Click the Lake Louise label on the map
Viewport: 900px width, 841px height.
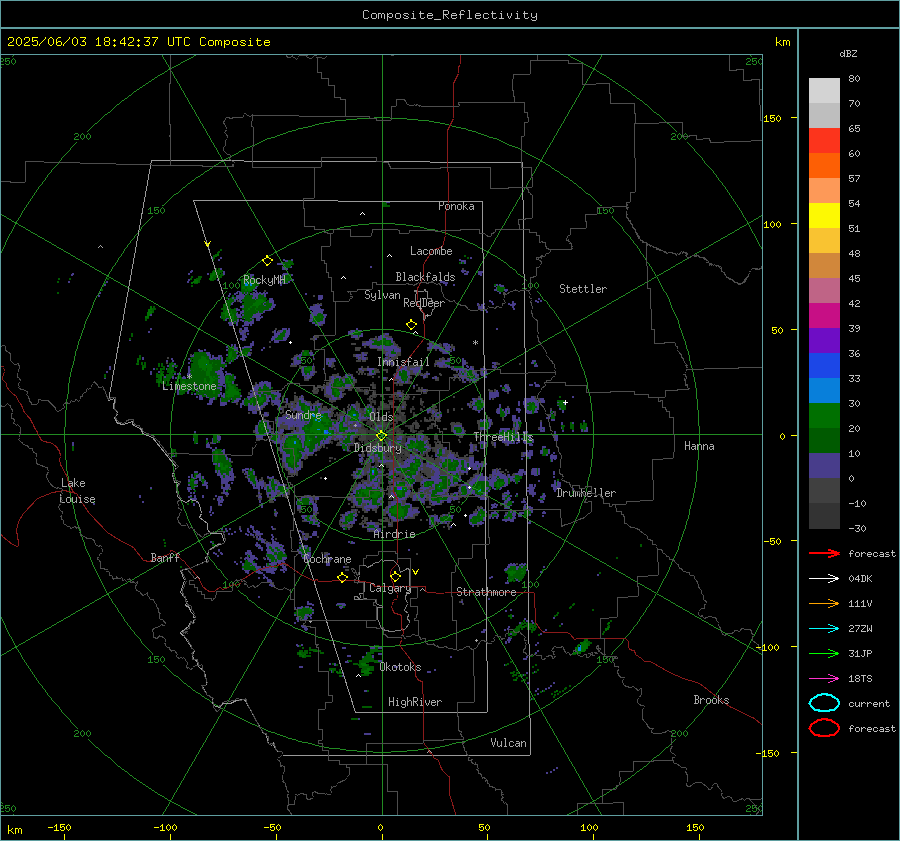pyautogui.click(x=77, y=491)
